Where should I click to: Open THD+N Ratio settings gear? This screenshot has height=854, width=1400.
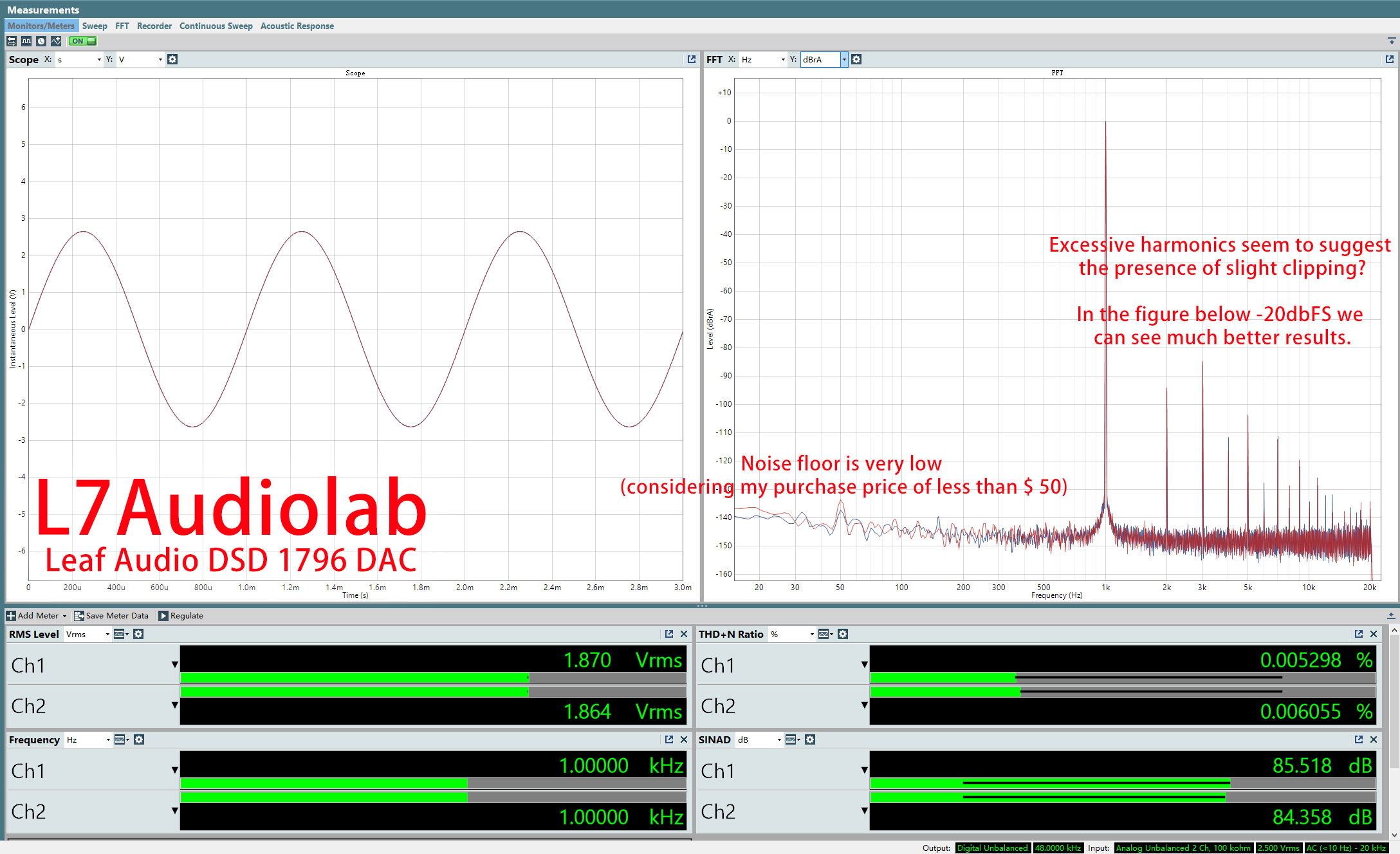843,634
